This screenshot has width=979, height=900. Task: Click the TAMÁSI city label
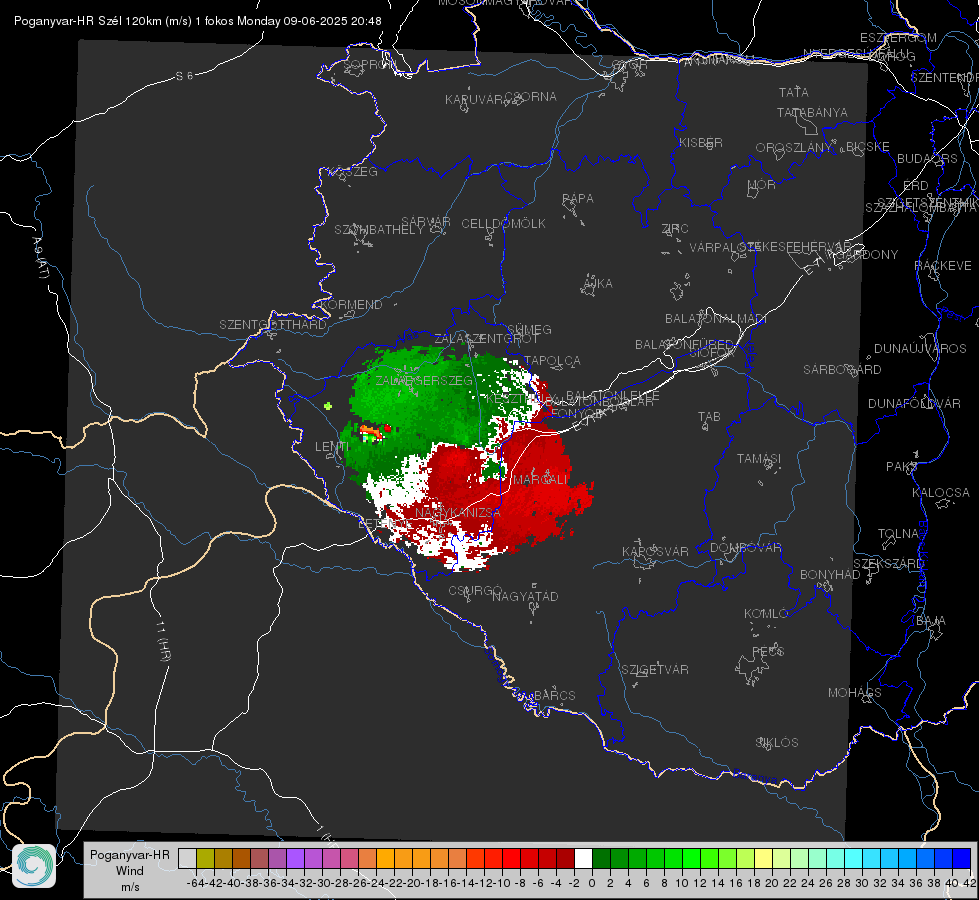(x=759, y=458)
